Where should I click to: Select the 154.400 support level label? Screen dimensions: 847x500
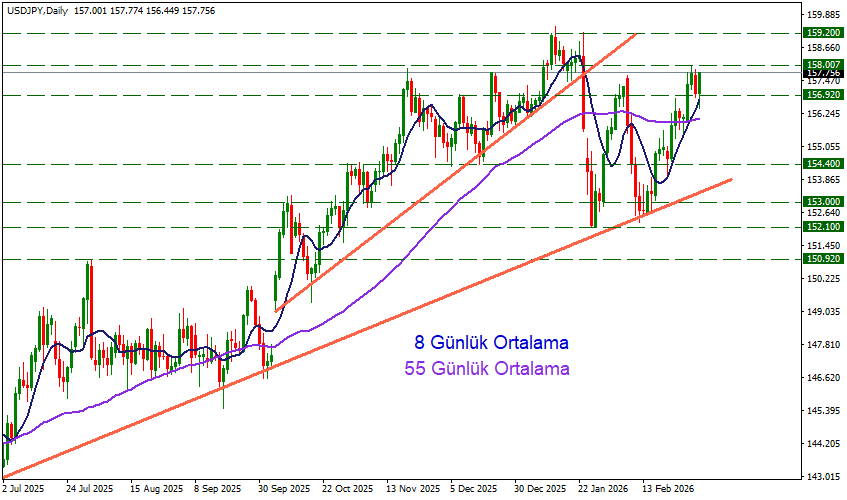pyautogui.click(x=822, y=163)
